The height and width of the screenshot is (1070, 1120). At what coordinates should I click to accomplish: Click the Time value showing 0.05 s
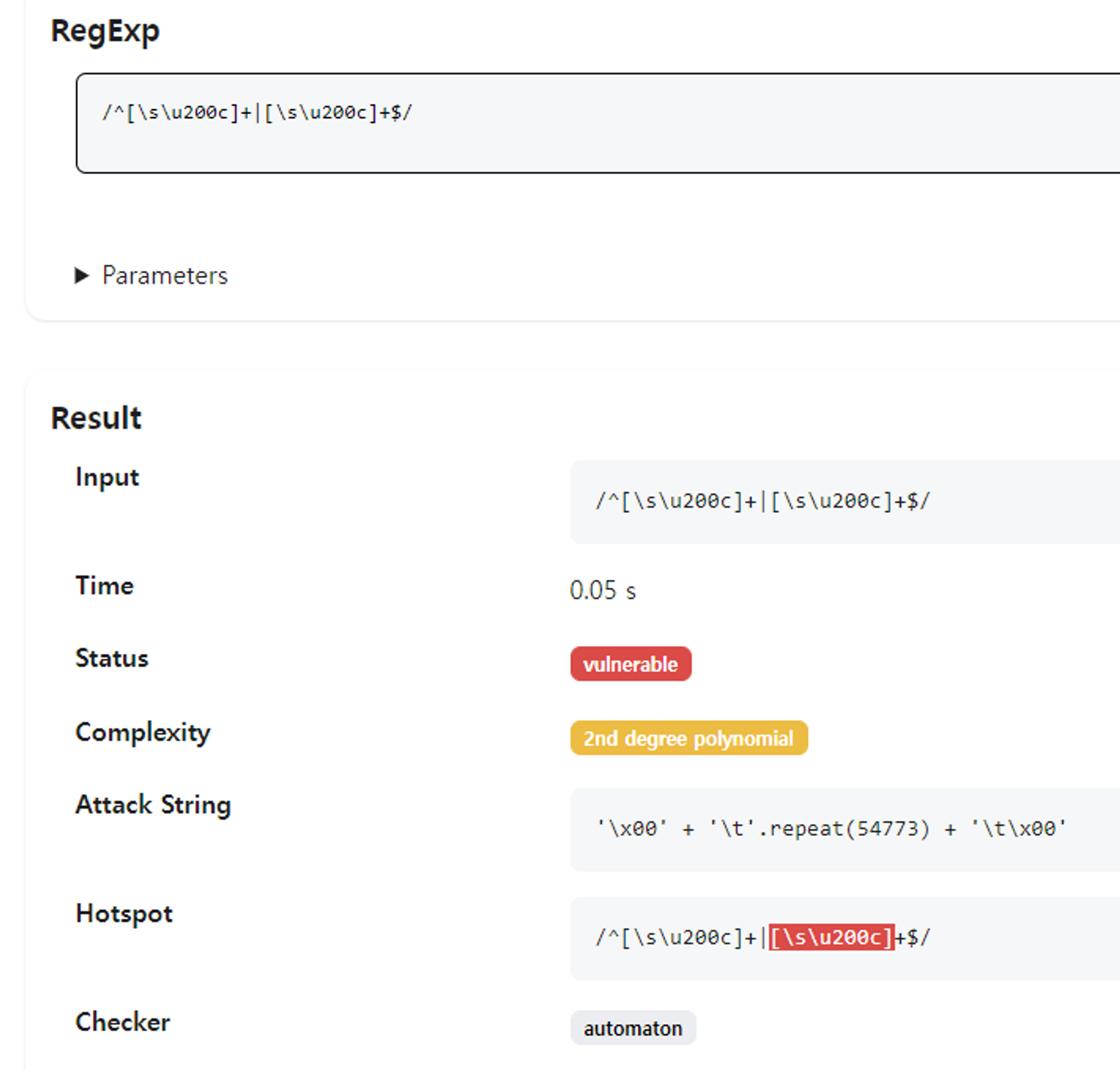tap(604, 591)
